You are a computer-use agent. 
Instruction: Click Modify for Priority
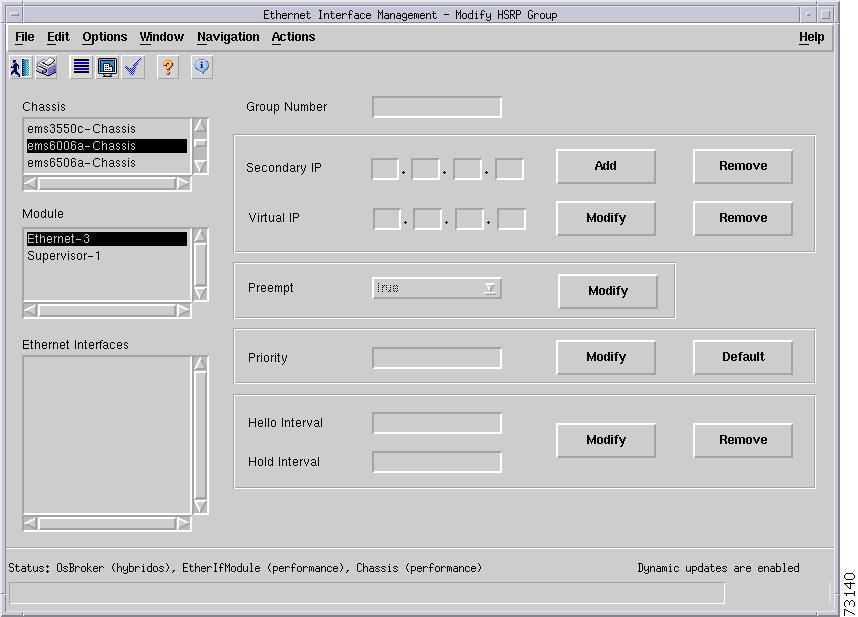tap(606, 357)
